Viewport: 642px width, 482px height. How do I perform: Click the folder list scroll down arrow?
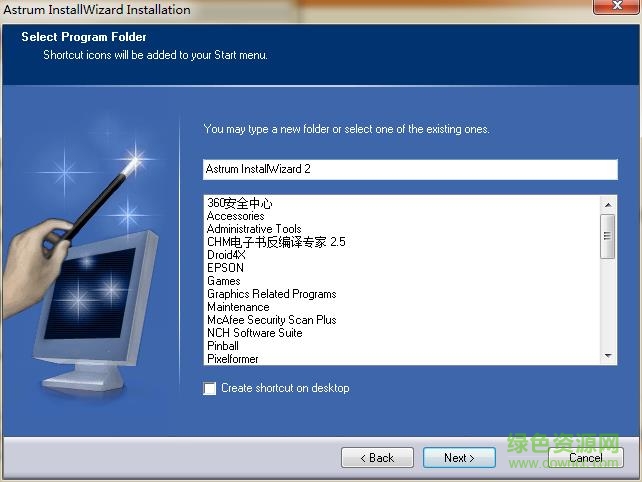click(608, 355)
